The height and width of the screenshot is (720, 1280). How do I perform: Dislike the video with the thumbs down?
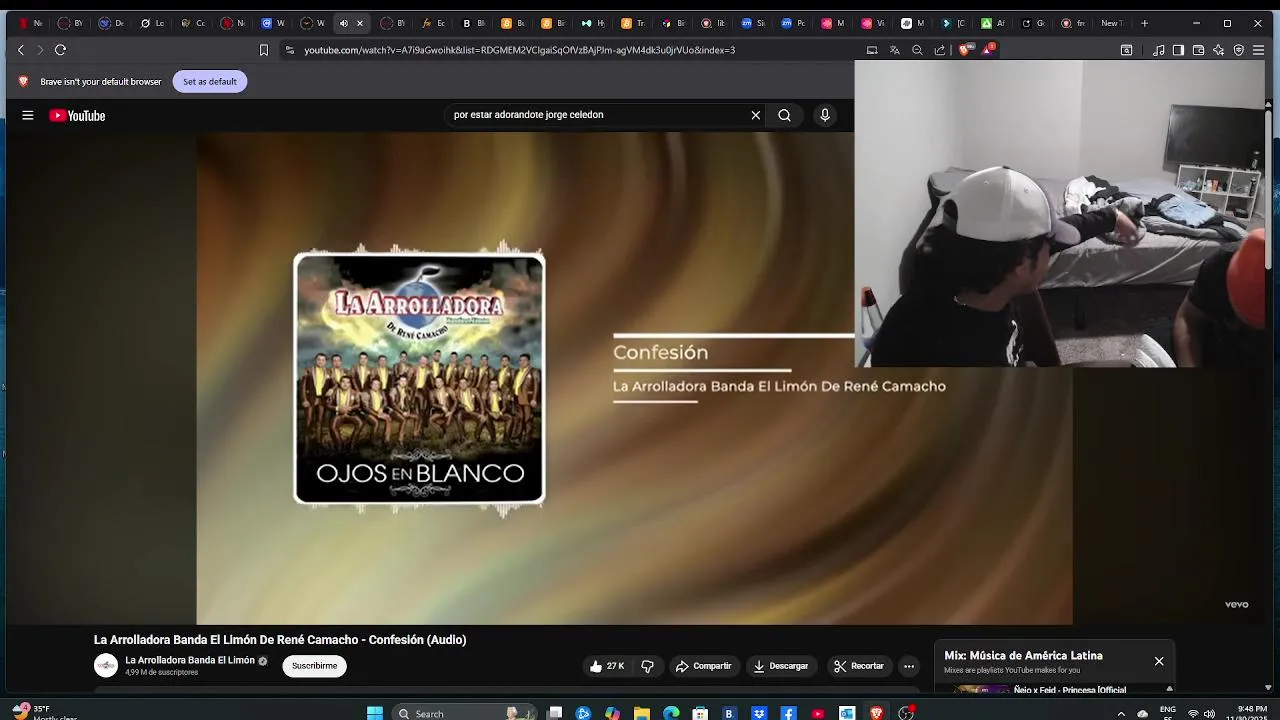(x=647, y=666)
